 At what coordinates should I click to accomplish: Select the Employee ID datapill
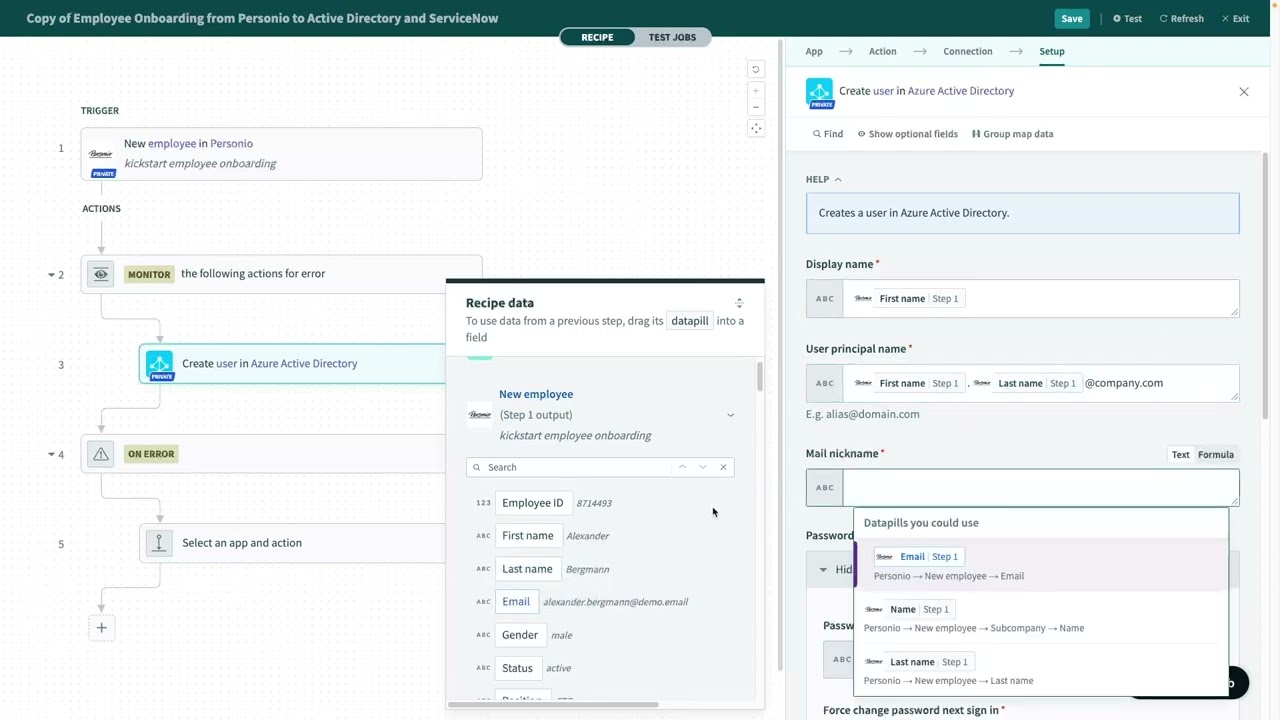tap(532, 503)
